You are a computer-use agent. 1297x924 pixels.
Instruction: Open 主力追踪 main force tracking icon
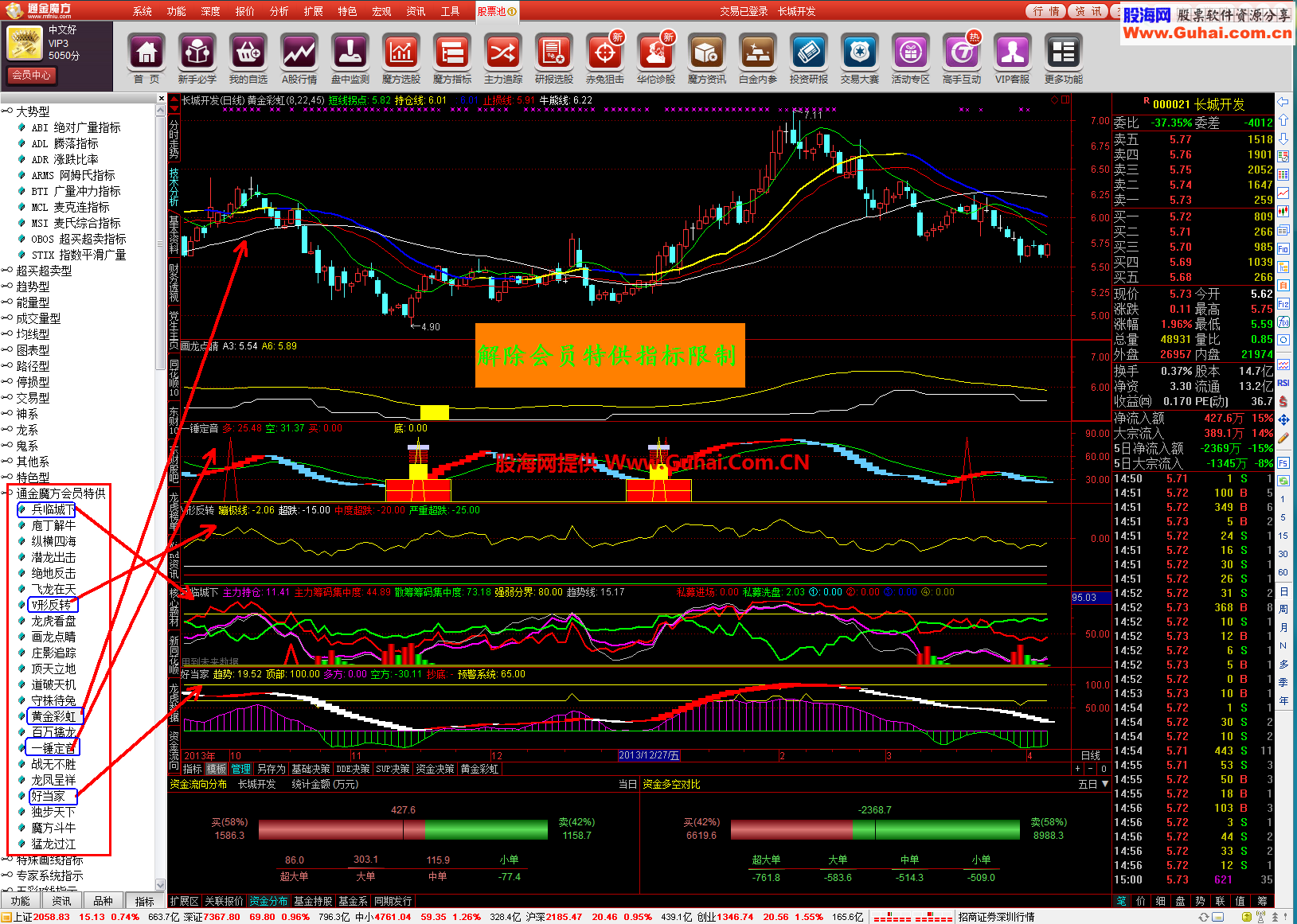click(x=503, y=58)
